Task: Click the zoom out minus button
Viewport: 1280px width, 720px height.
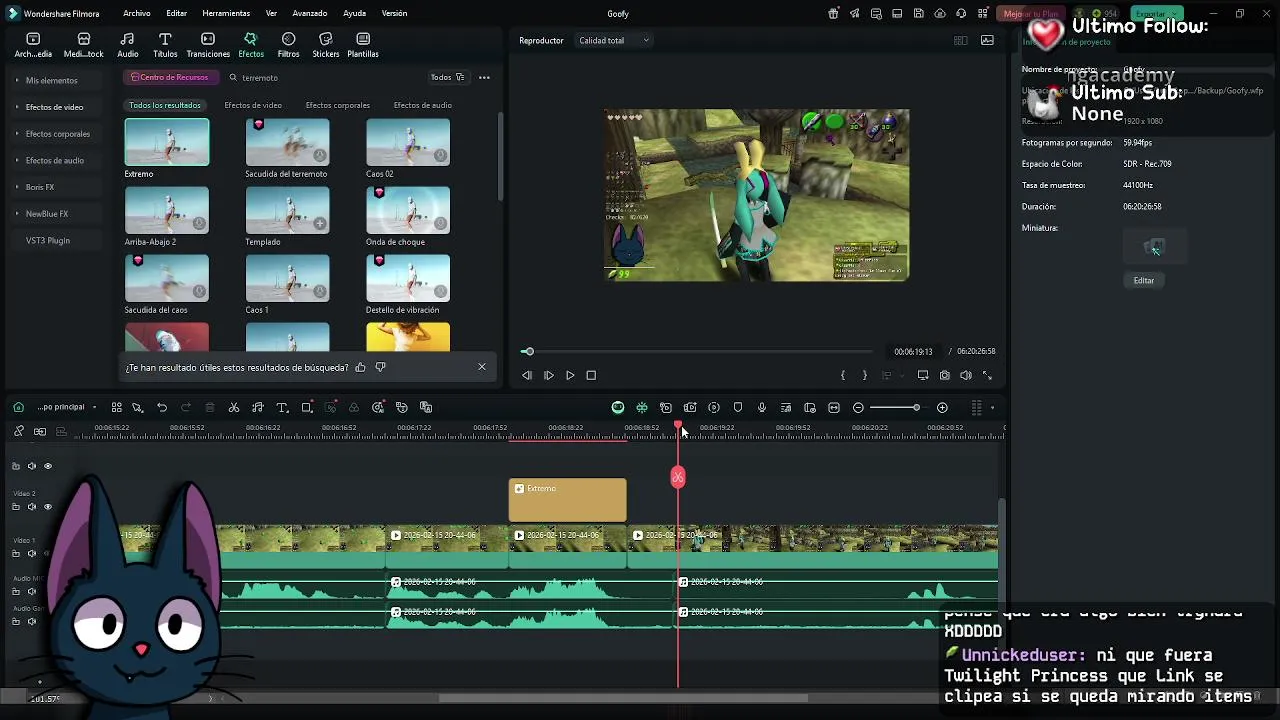Action: (858, 408)
